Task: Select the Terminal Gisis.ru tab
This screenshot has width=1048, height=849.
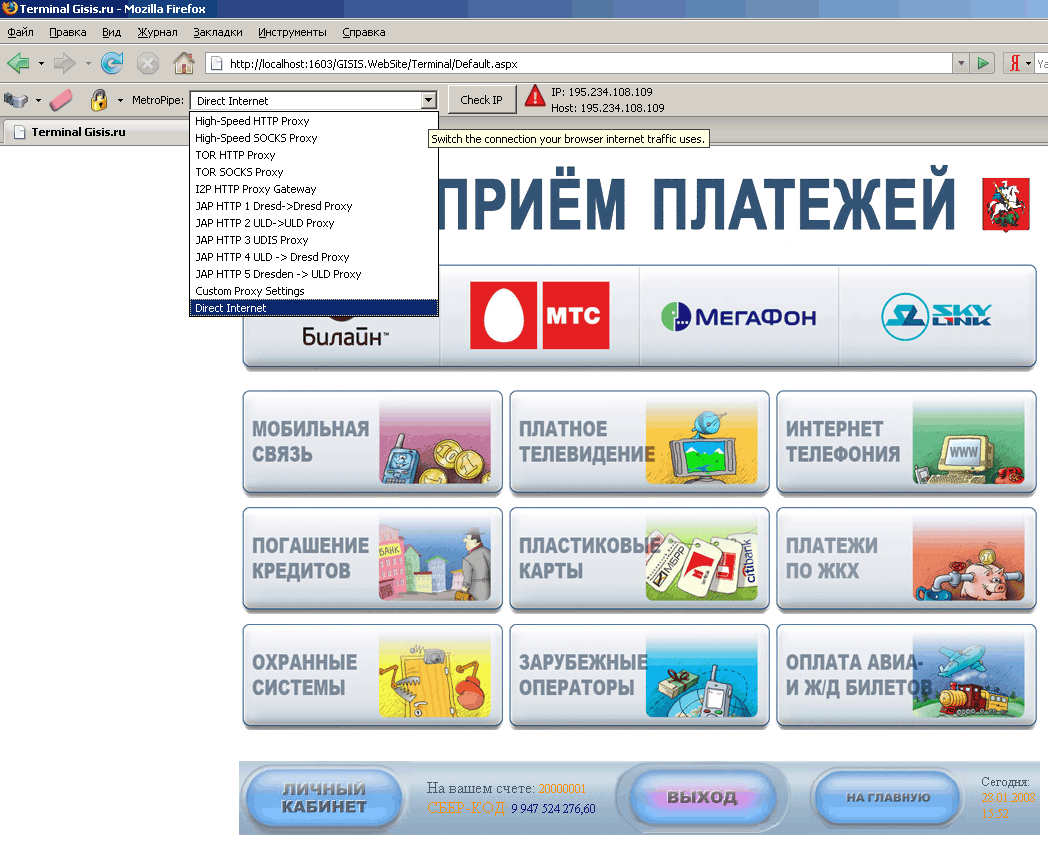Action: (x=98, y=132)
